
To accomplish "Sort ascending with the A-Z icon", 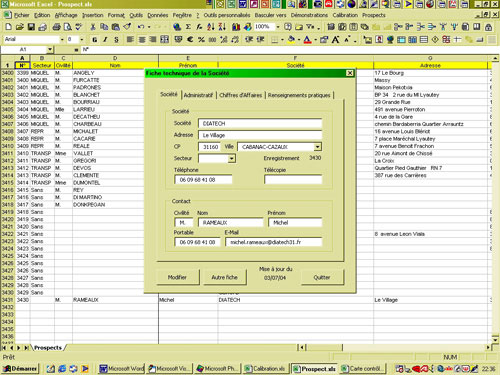I will 211,27.
